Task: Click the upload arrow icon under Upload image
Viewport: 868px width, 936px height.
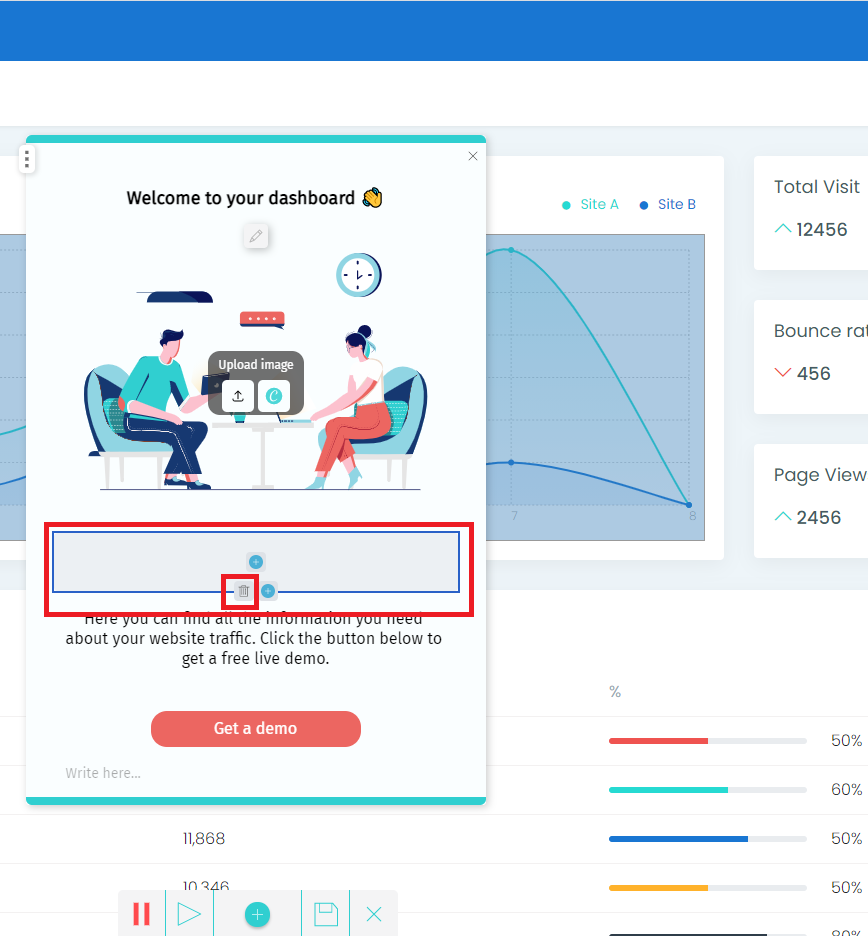Action: coord(237,396)
